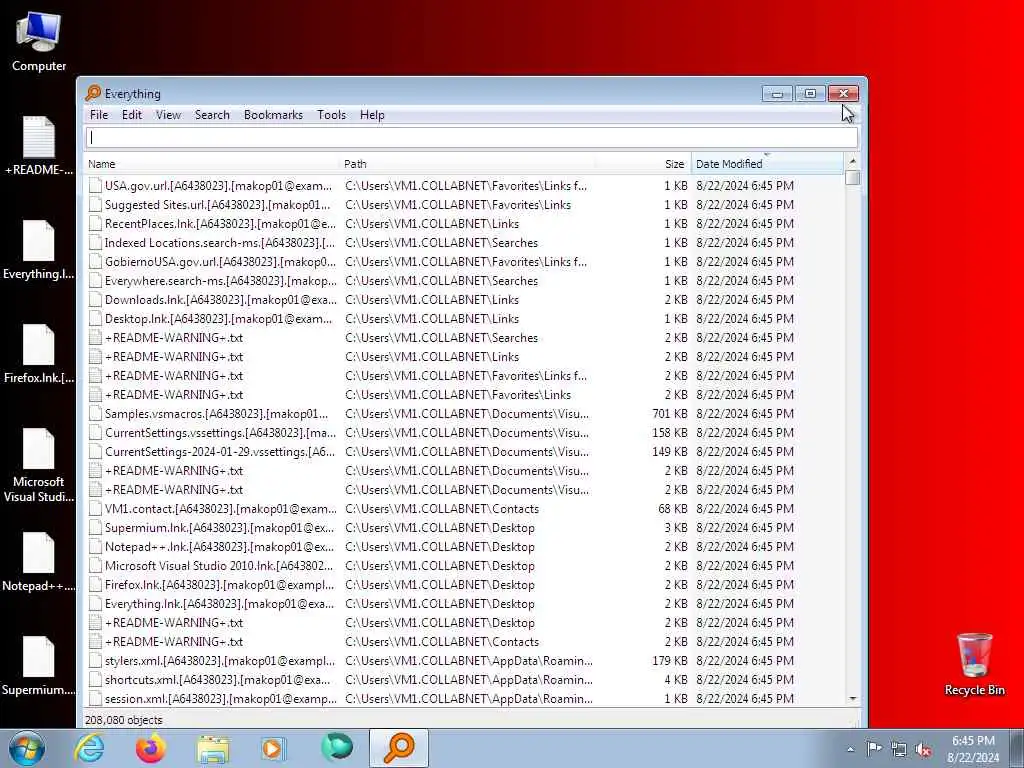This screenshot has height=768, width=1024.
Task: Sort by the Name column header
Action: (x=212, y=164)
